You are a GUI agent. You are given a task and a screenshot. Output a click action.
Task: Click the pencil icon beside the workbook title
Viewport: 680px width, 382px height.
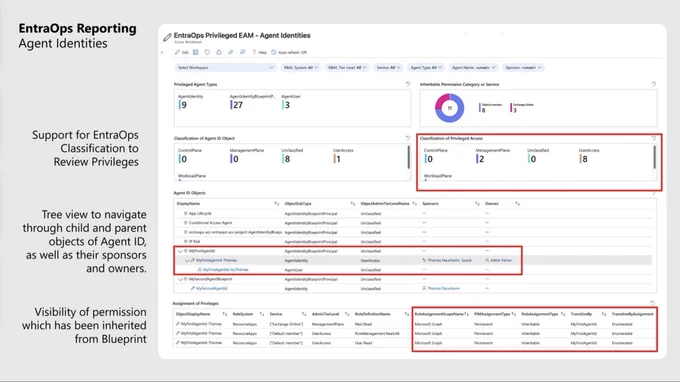point(167,38)
